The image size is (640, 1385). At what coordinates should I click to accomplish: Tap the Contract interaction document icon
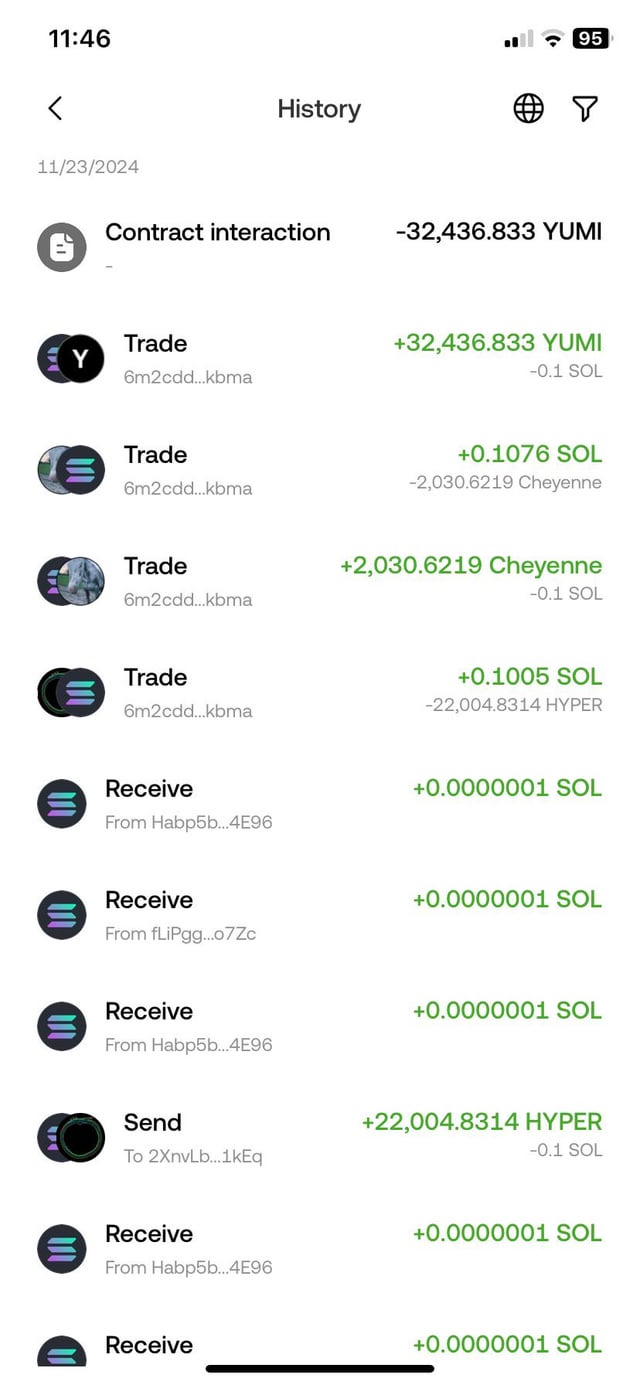(62, 246)
